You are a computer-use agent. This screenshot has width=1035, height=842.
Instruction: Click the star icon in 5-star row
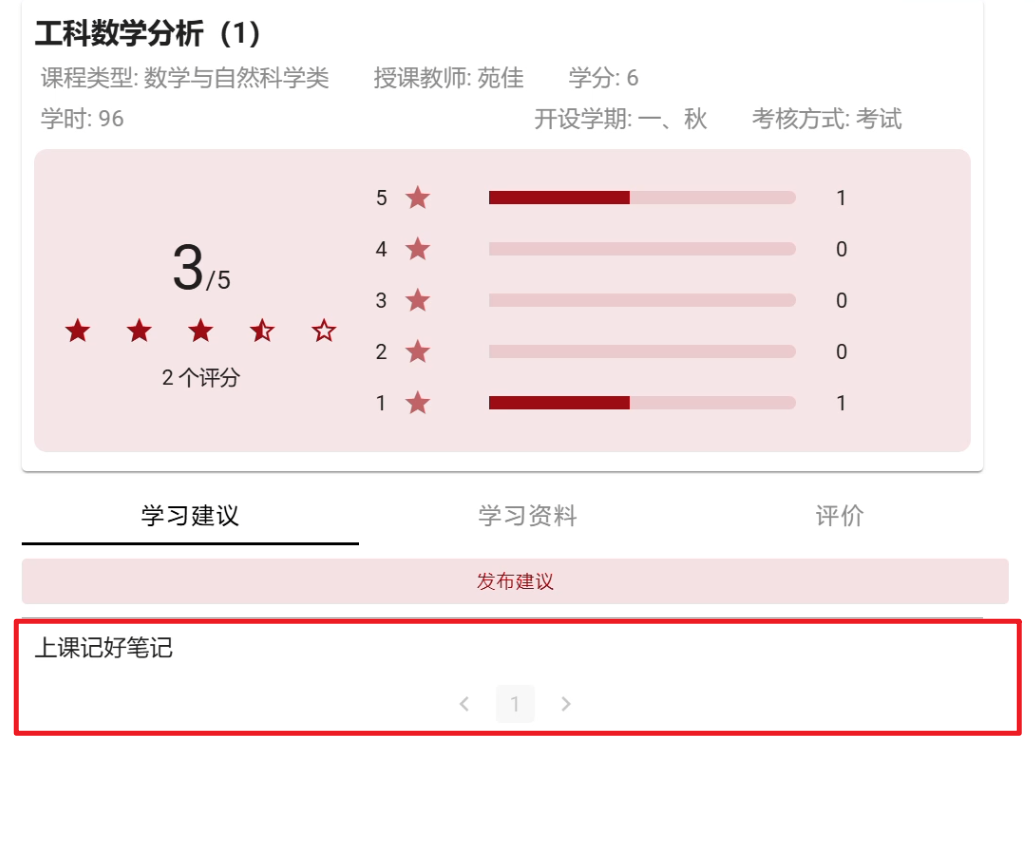pos(418,198)
